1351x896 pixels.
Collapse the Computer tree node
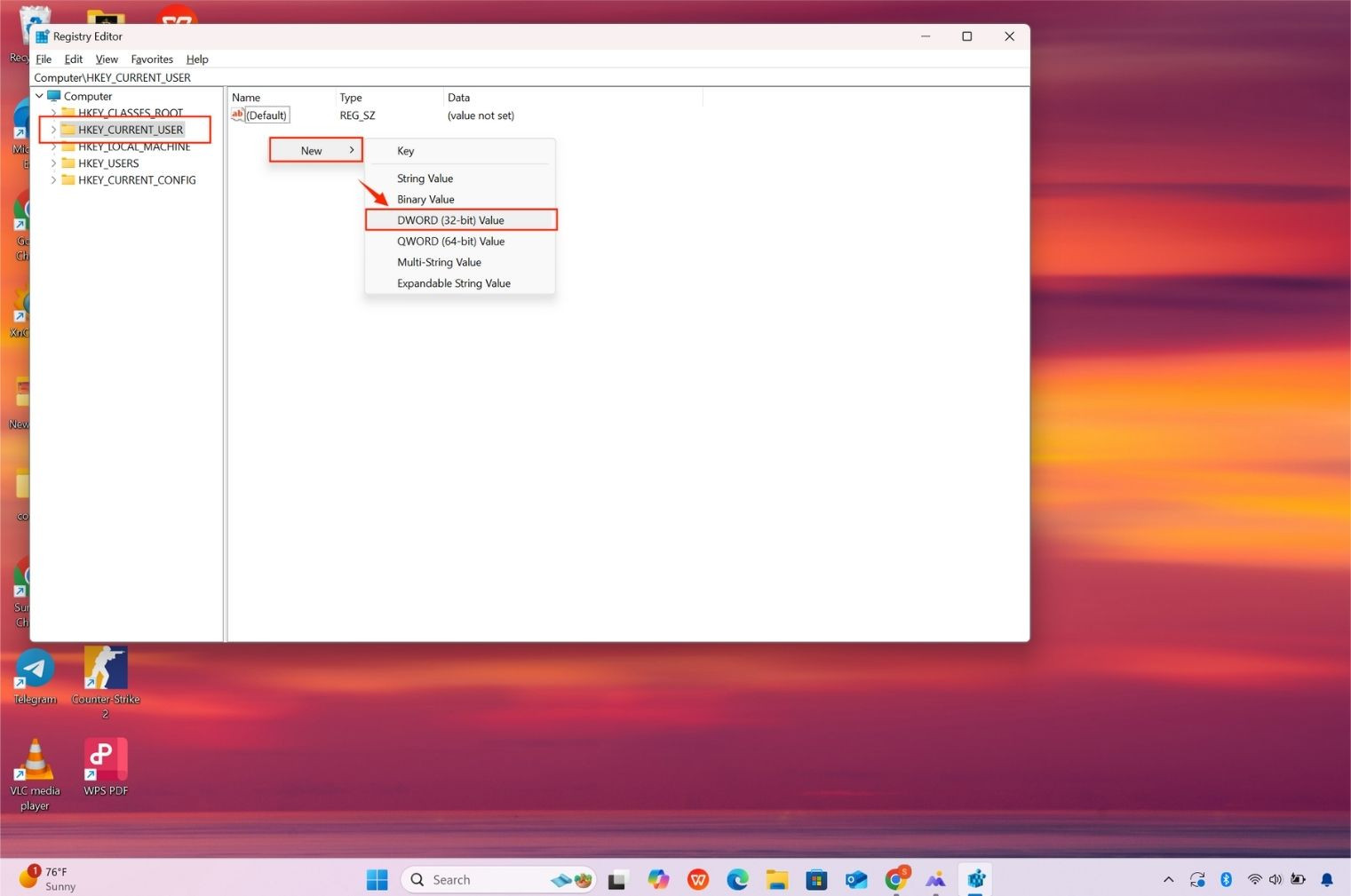(x=39, y=95)
